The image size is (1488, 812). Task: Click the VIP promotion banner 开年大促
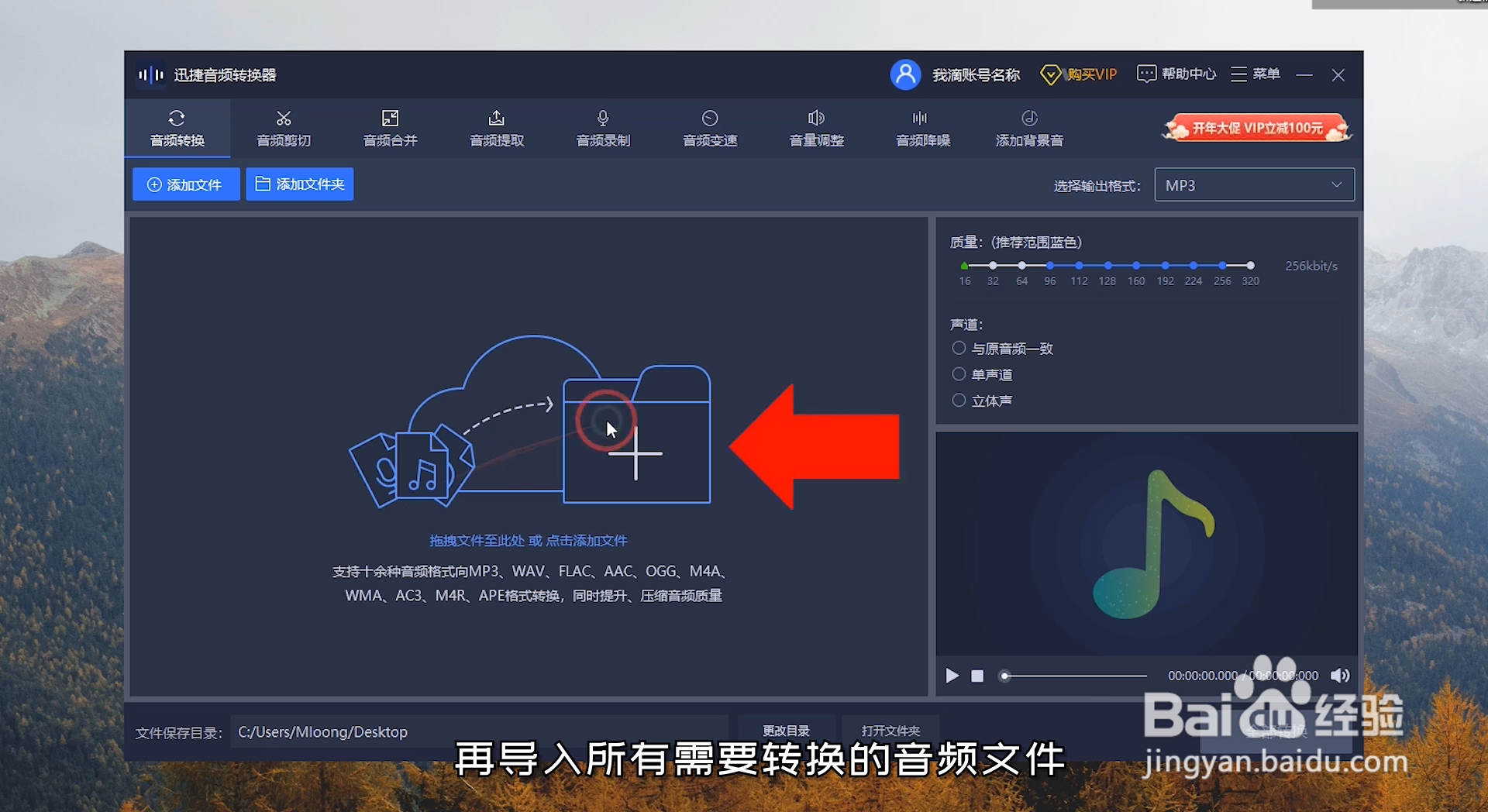(x=1256, y=128)
